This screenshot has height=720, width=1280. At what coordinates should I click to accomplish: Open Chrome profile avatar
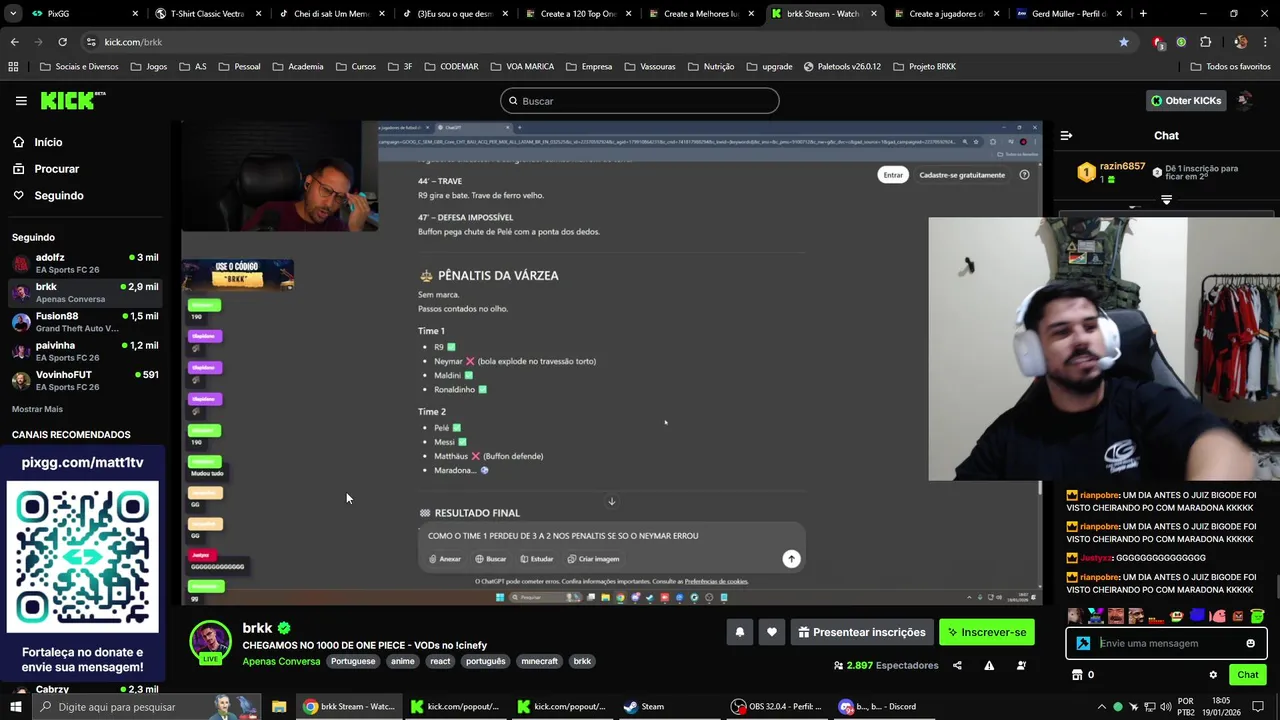[1241, 42]
